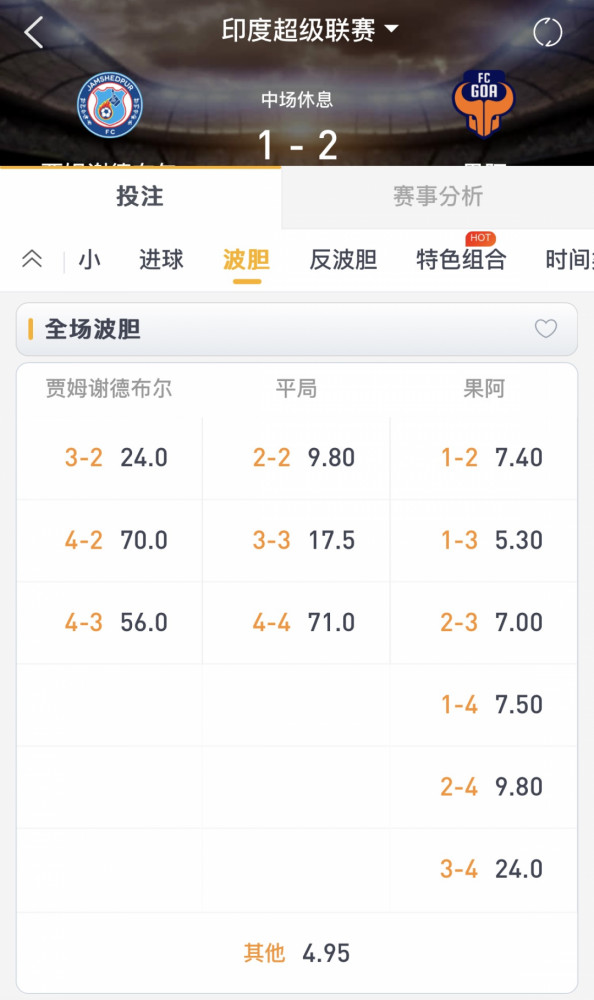Viewport: 594px width, 1000px height.
Task: Open the 反波胆 market tab
Action: [x=343, y=260]
